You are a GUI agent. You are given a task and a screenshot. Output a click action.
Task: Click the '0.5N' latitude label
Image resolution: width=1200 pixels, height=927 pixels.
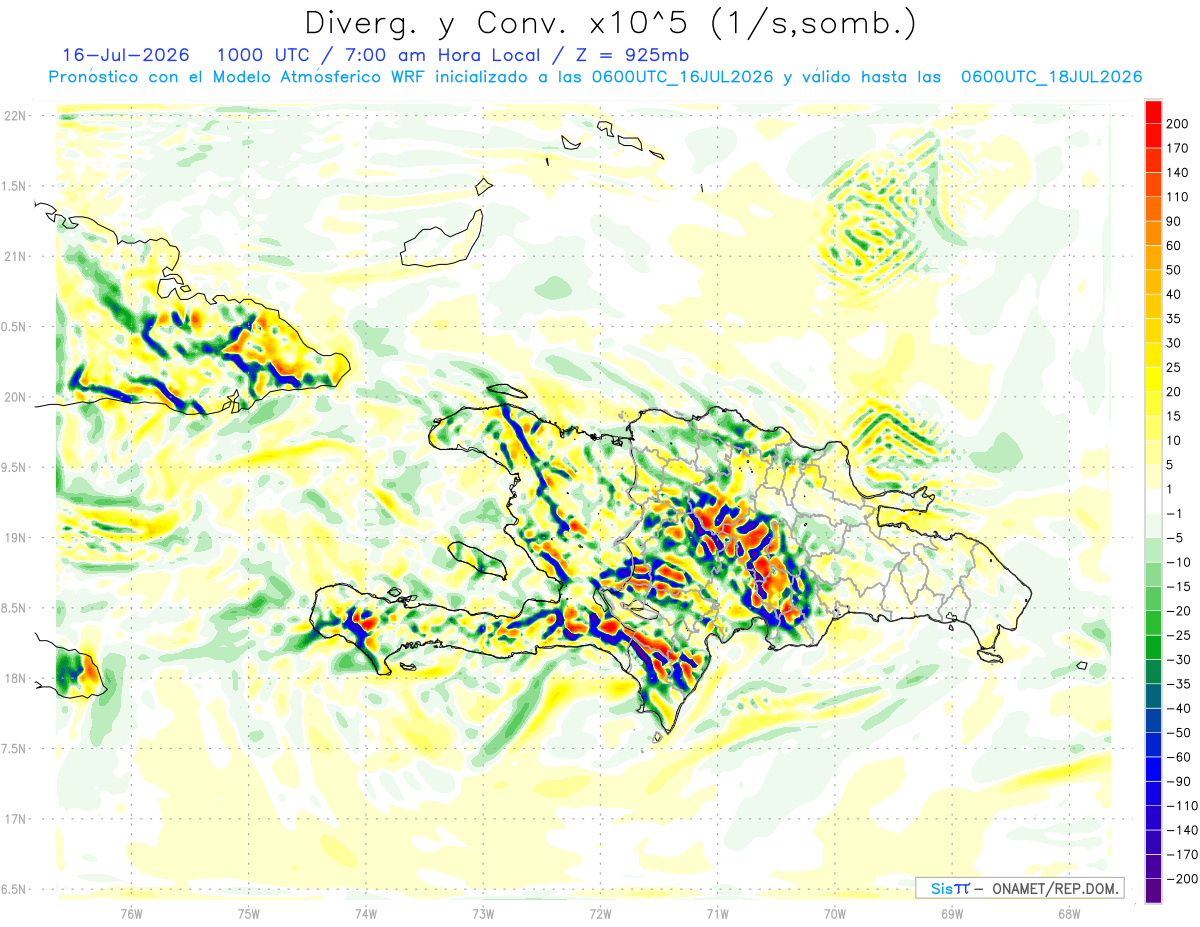[13, 326]
